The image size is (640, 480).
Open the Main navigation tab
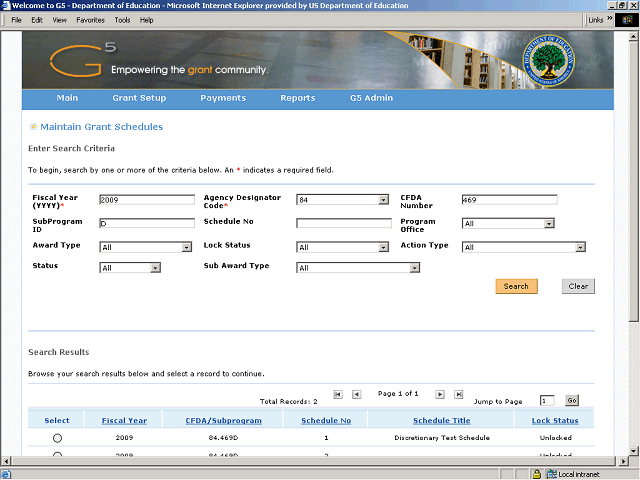pyautogui.click(x=67, y=98)
